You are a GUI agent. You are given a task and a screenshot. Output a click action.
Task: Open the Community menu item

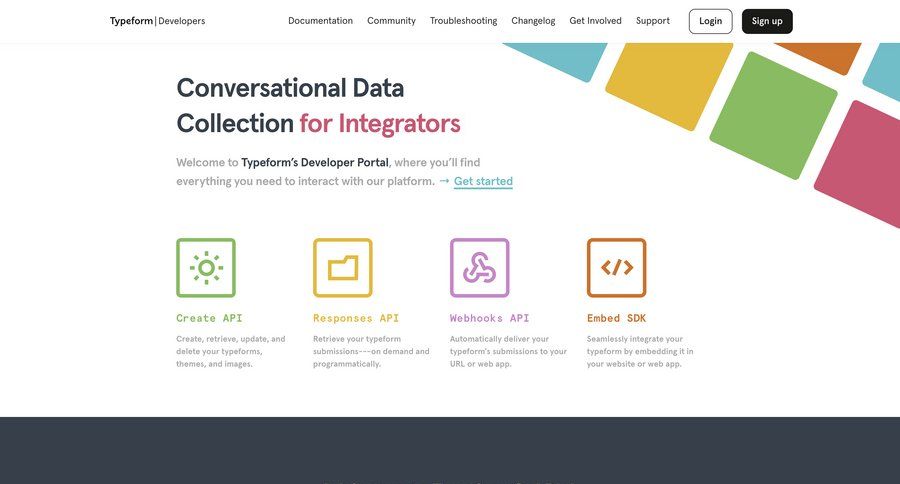coord(391,21)
